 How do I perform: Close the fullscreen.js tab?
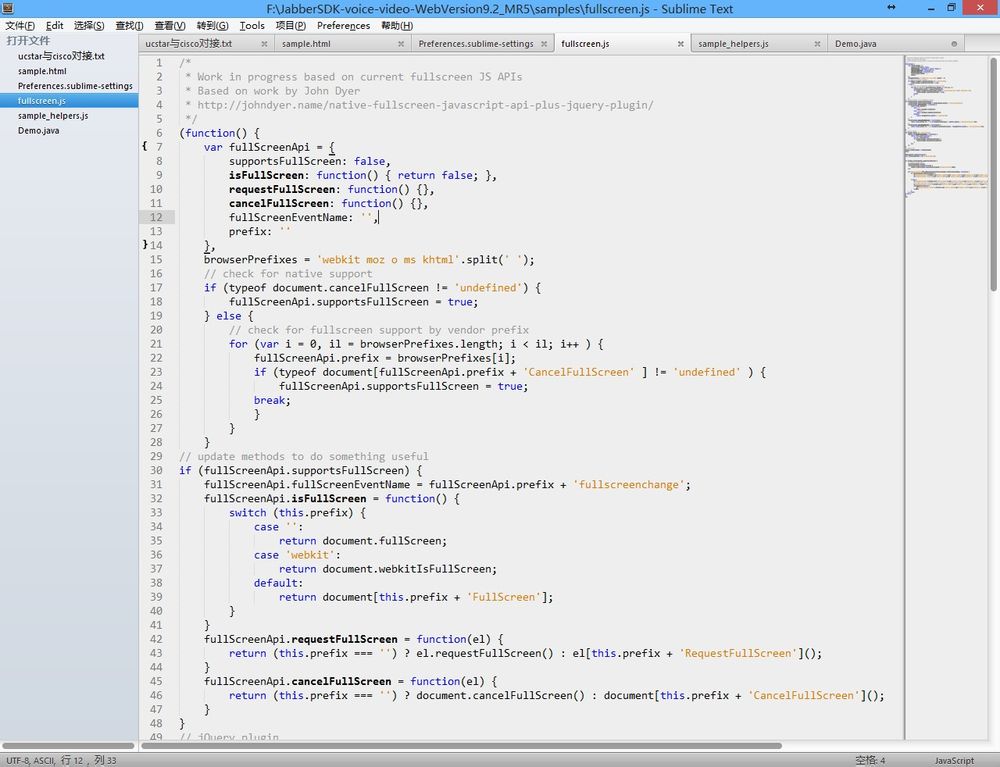680,44
